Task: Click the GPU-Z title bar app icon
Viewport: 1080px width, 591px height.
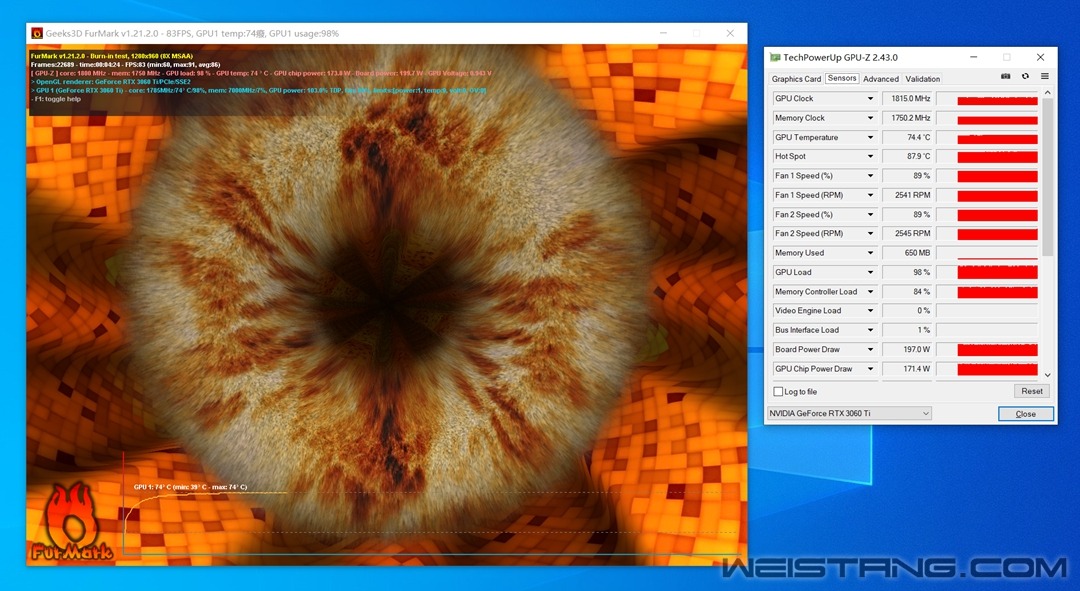Action: tap(775, 57)
